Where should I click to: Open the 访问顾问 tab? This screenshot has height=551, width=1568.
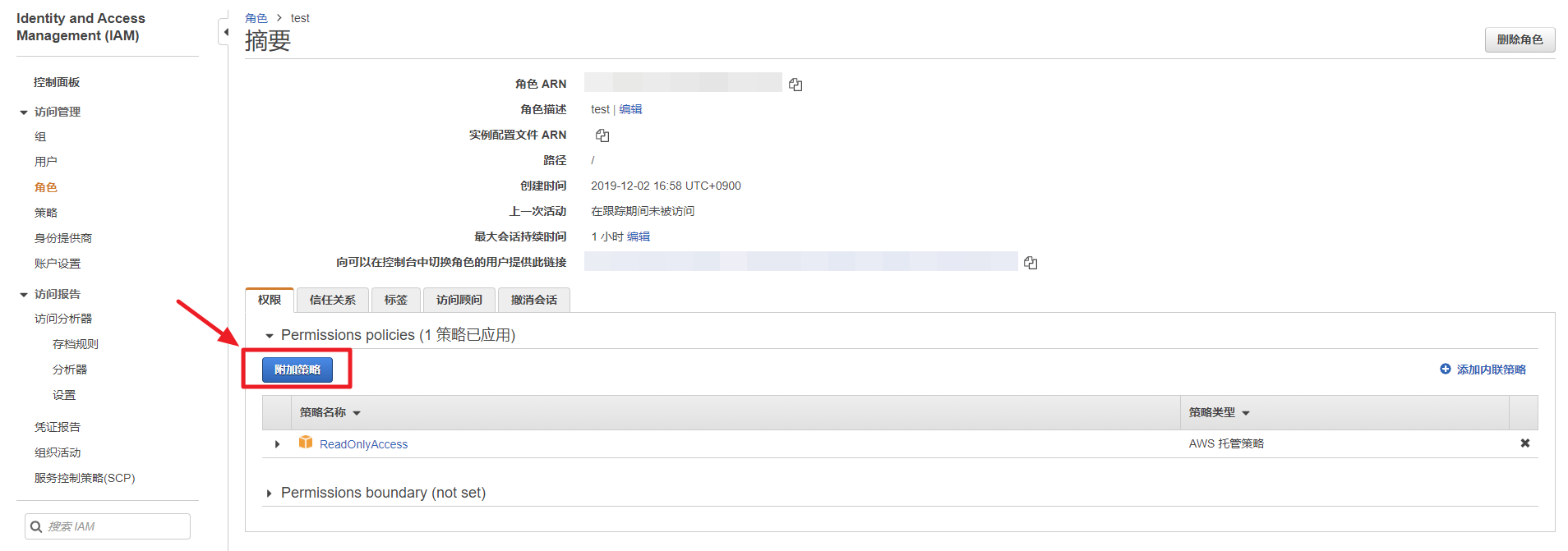[x=459, y=300]
